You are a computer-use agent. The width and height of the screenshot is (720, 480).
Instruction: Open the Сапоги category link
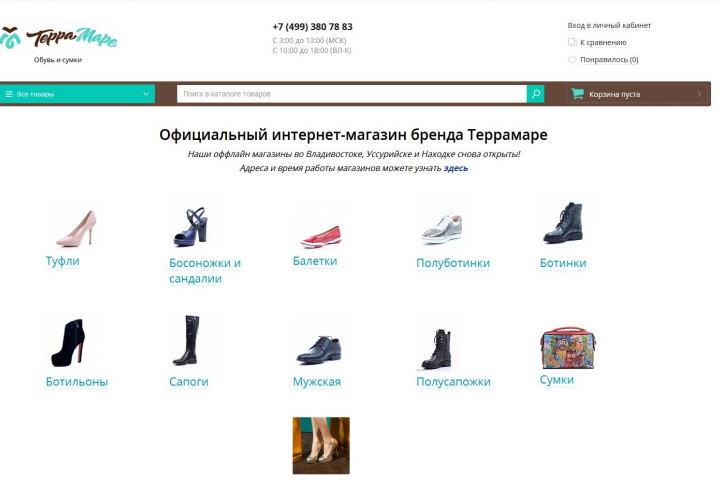click(x=189, y=382)
